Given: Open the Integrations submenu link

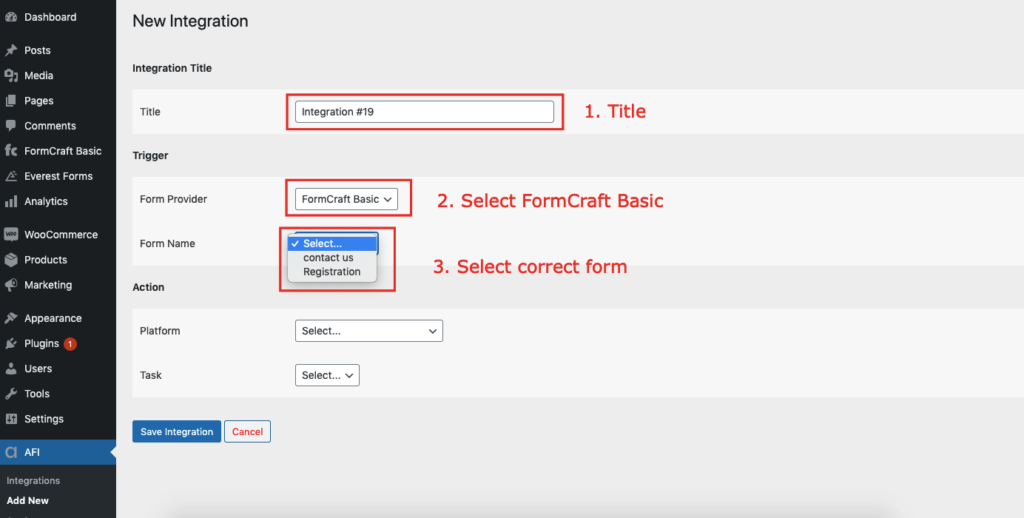Looking at the screenshot, I should click(x=33, y=481).
